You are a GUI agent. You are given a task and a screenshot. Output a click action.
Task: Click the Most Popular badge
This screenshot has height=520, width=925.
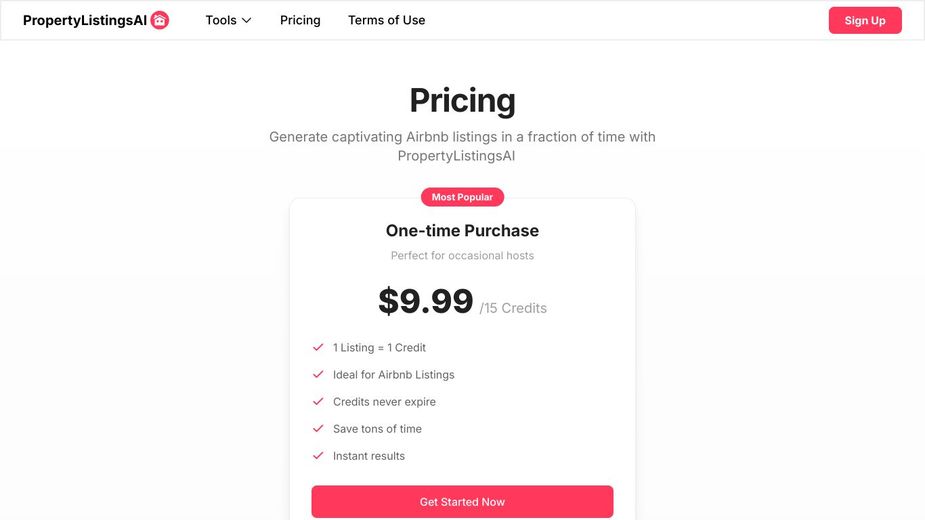462,197
